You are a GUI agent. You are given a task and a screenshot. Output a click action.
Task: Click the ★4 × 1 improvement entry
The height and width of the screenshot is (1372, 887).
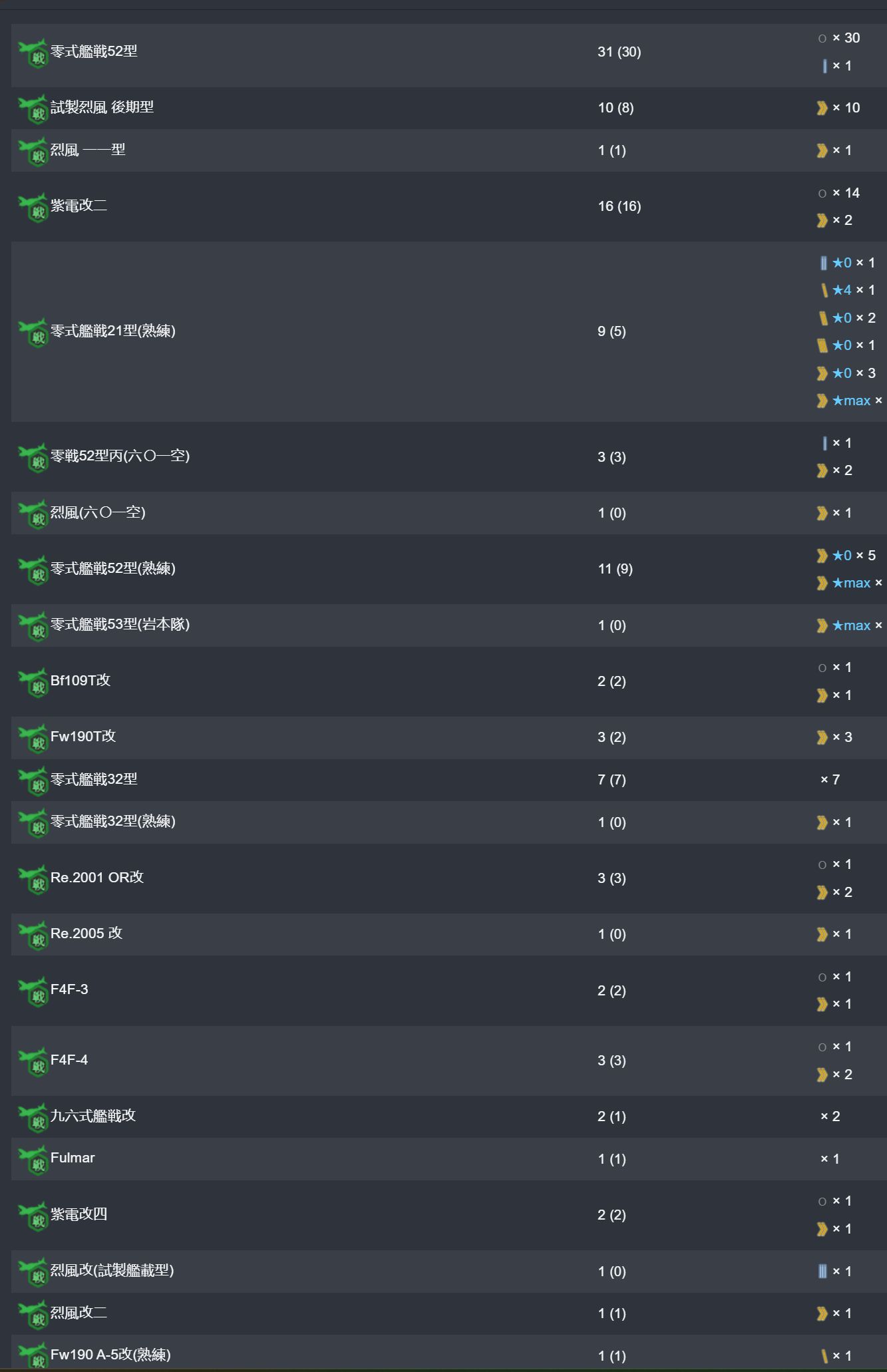click(x=846, y=290)
